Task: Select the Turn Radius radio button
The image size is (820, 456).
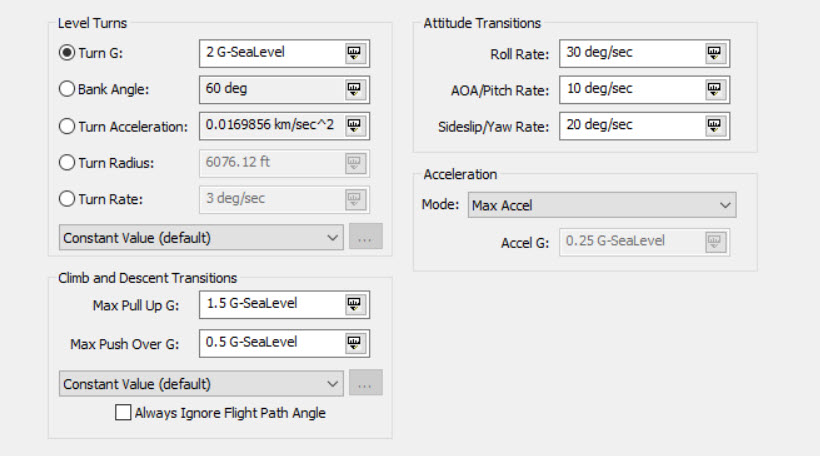Action: point(68,162)
